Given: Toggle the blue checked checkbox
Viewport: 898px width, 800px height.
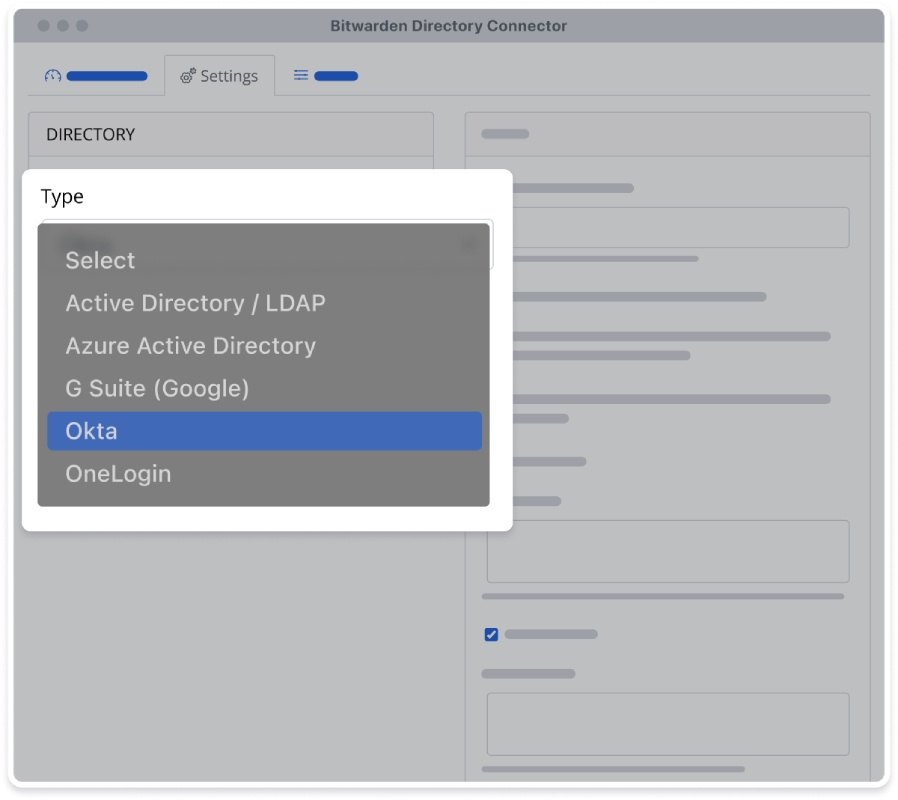Looking at the screenshot, I should coord(491,635).
